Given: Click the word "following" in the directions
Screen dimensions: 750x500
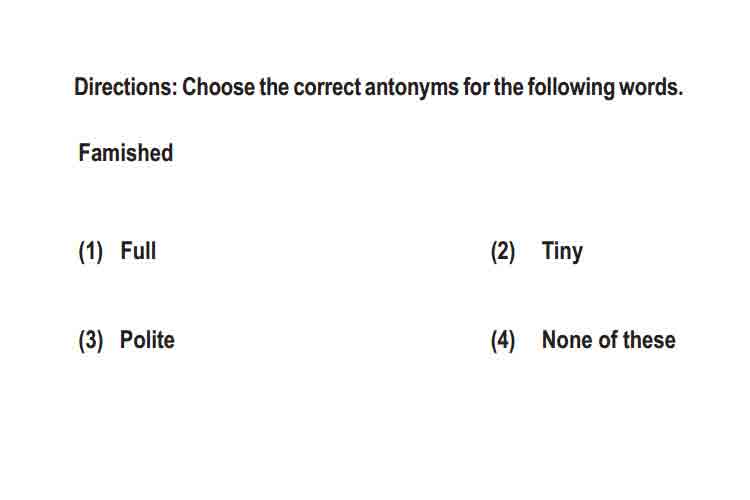Looking at the screenshot, I should click(x=571, y=88).
